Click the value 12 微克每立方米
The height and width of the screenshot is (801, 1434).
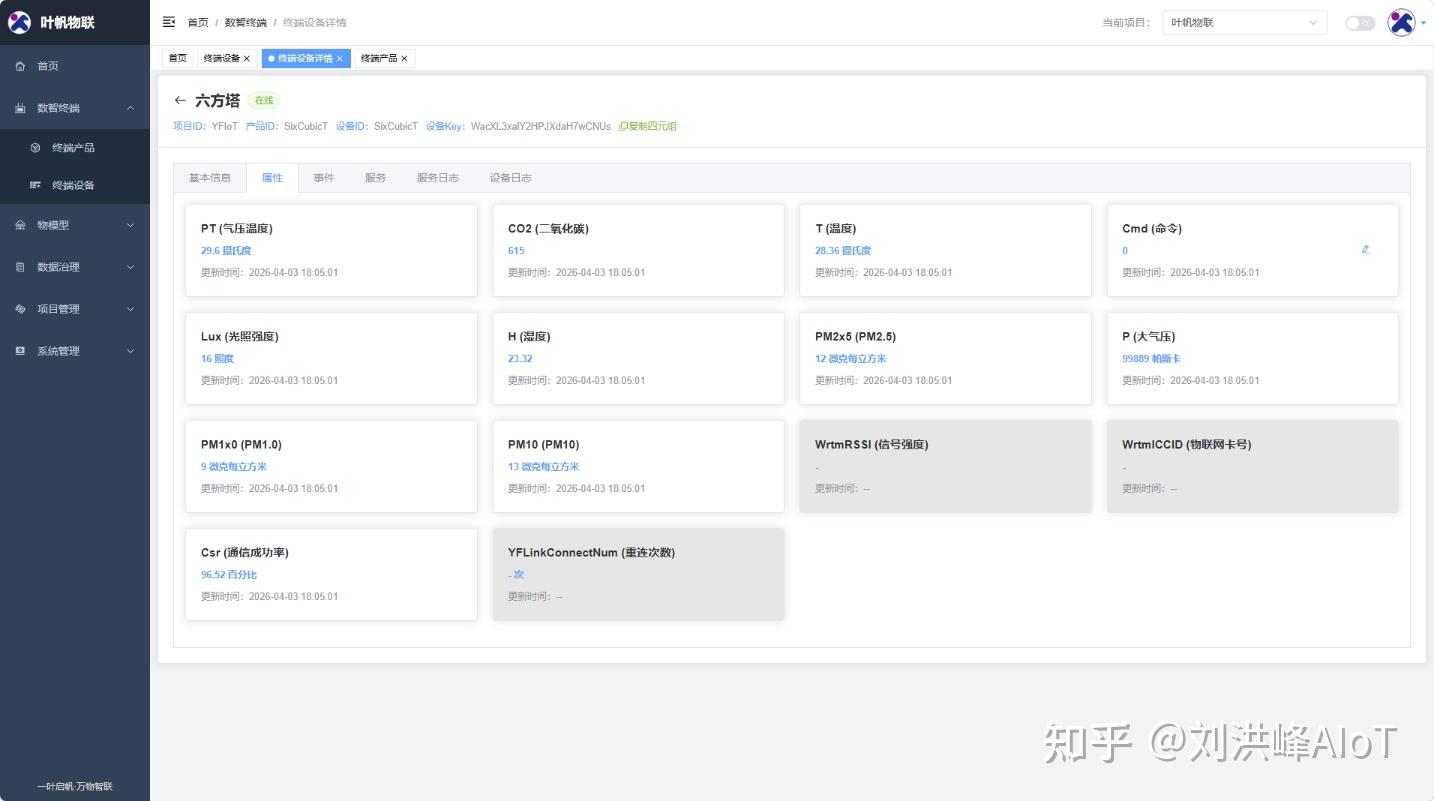tap(851, 359)
